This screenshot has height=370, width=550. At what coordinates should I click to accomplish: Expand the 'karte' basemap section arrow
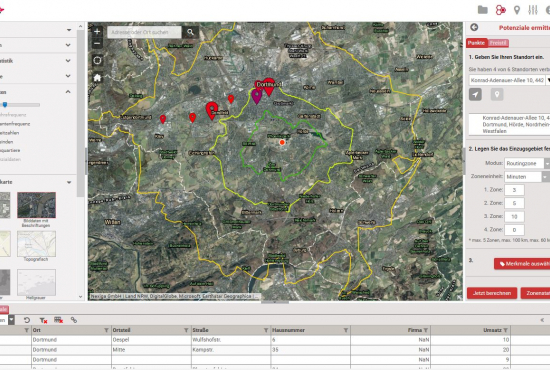click(69, 182)
